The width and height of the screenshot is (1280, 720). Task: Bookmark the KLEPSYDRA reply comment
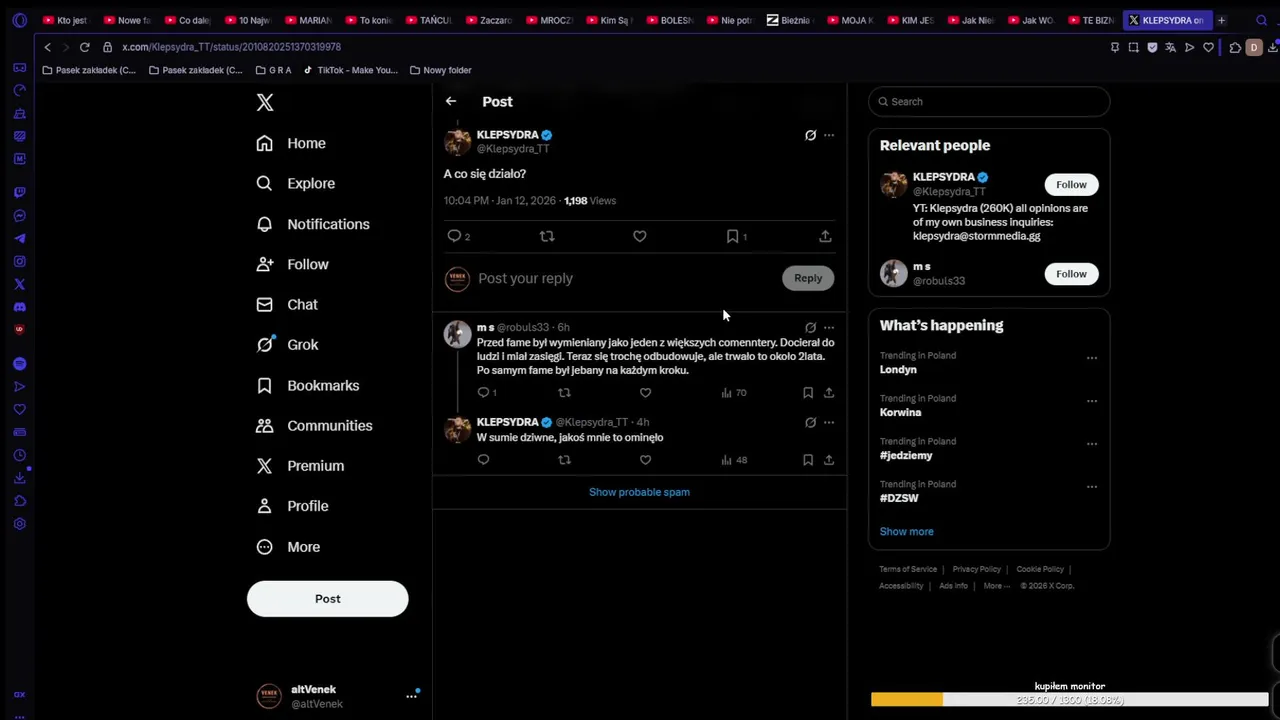click(x=808, y=460)
